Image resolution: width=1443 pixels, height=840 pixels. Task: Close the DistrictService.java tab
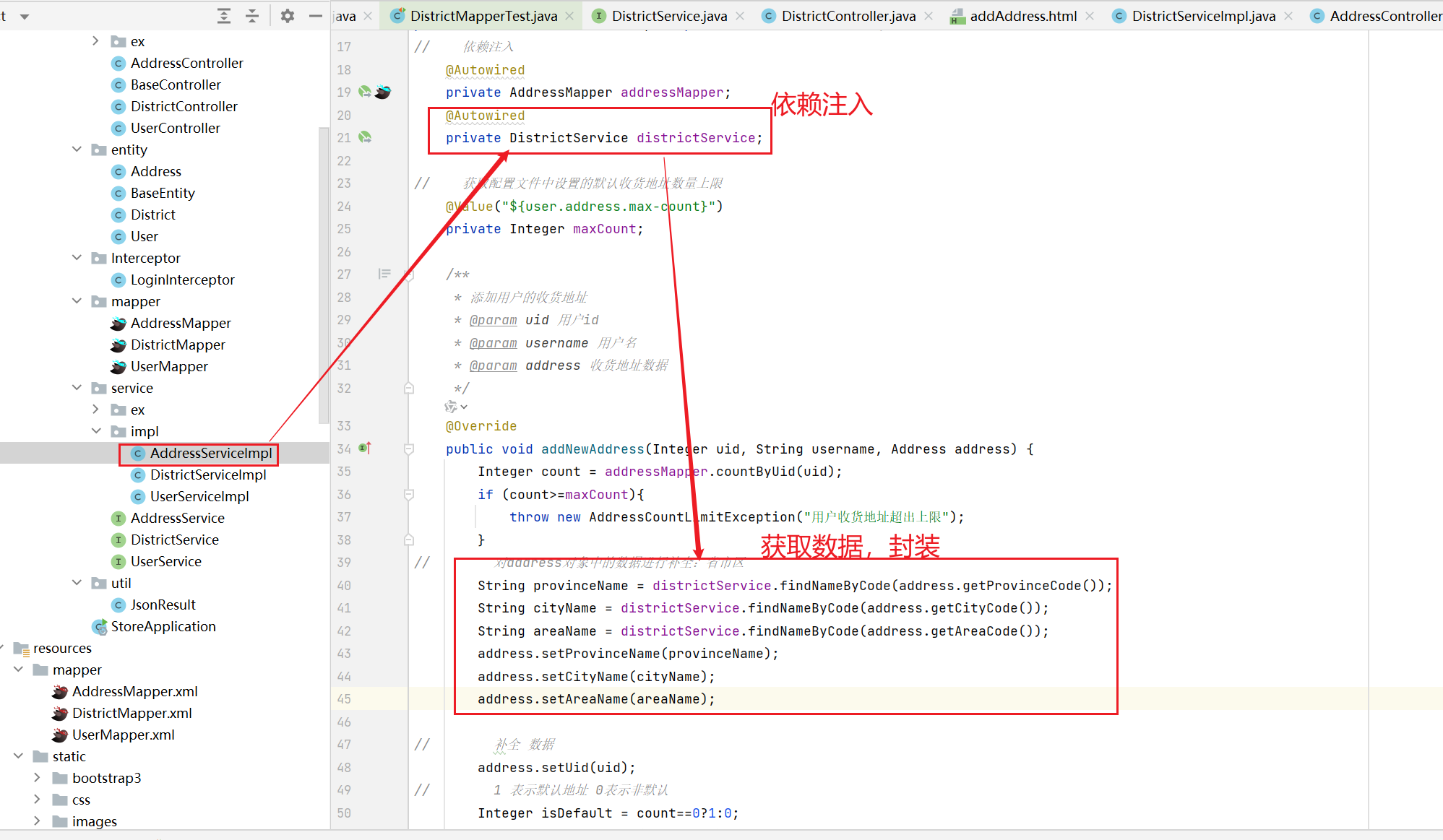(740, 16)
